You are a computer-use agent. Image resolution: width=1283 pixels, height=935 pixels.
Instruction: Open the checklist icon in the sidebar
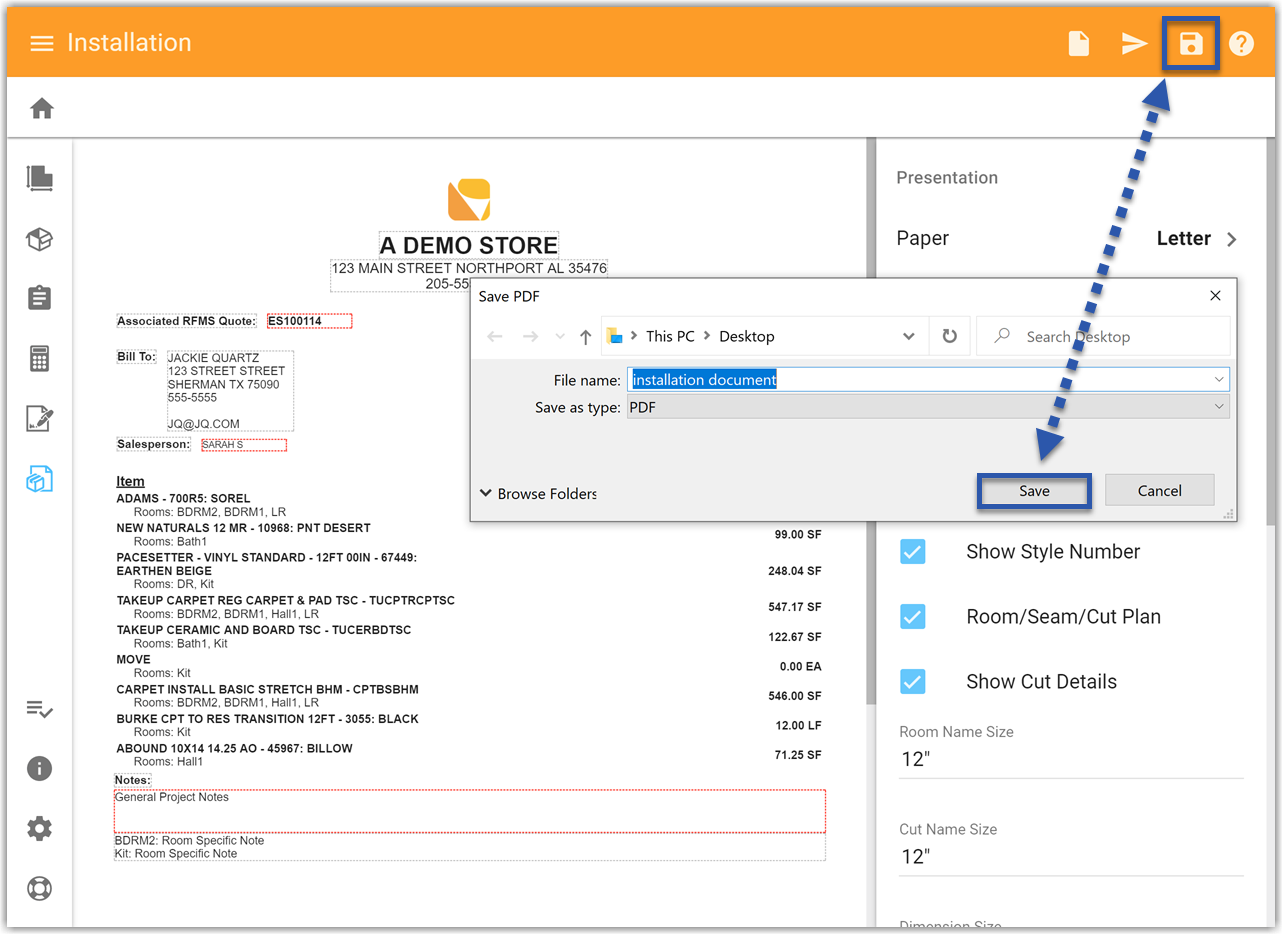[x=39, y=709]
